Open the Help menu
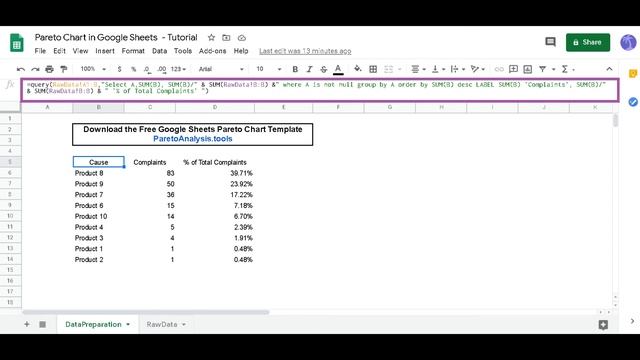This screenshot has width=640, height=360. (241, 51)
